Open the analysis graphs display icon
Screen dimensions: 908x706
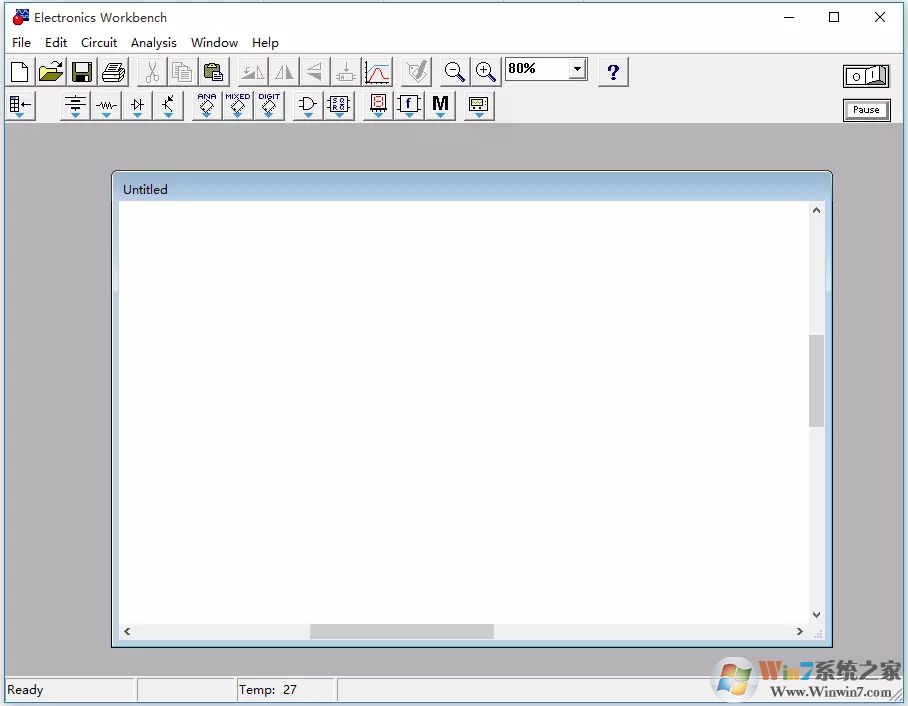378,72
